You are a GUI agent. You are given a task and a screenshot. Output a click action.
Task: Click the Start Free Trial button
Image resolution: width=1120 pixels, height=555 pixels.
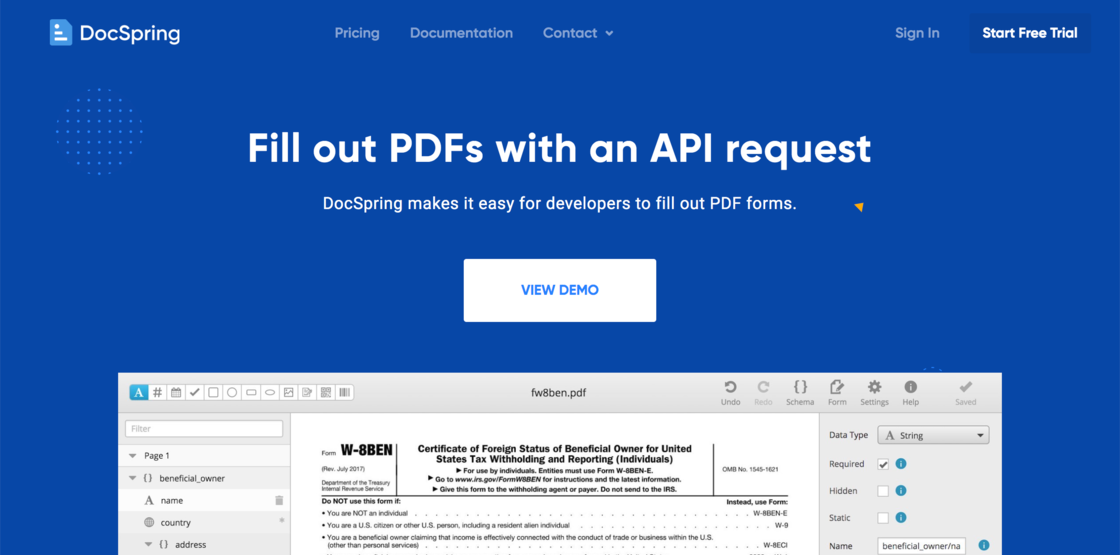pos(1030,33)
